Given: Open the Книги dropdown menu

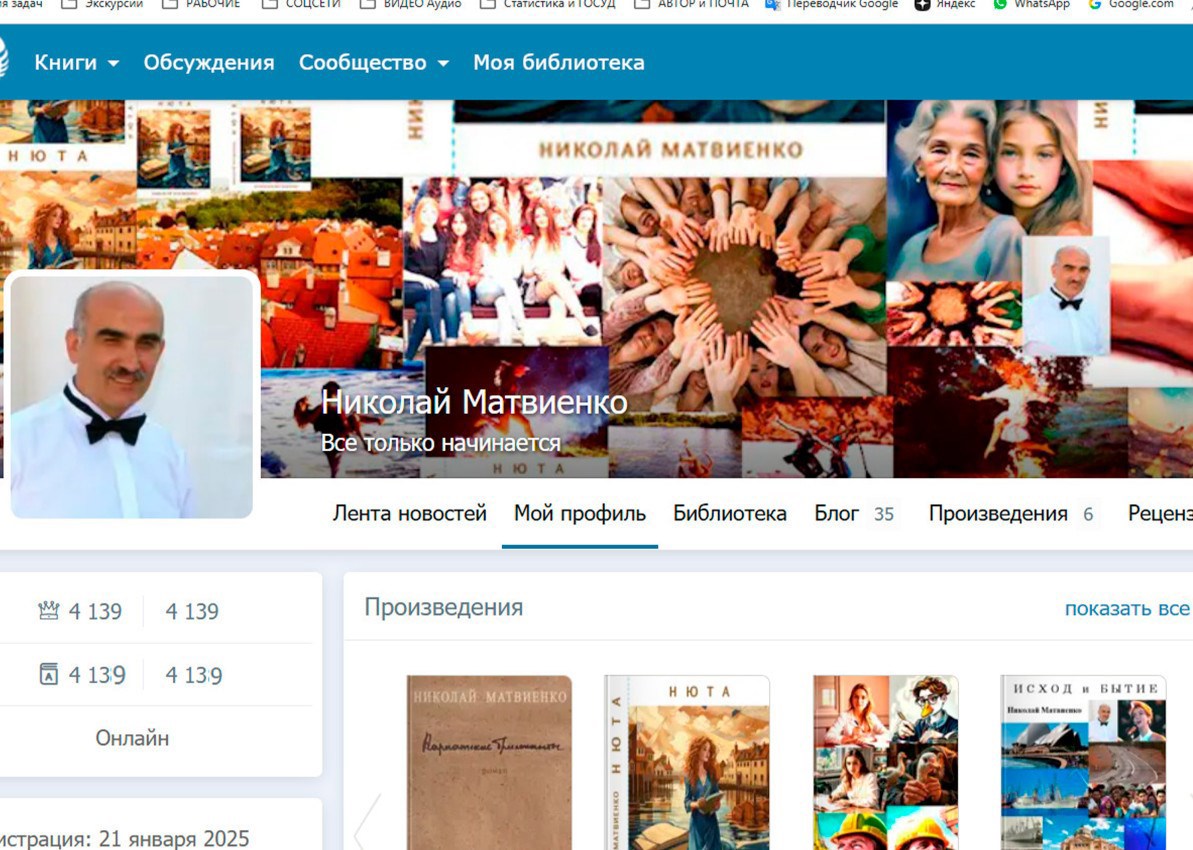Looking at the screenshot, I should tap(76, 62).
